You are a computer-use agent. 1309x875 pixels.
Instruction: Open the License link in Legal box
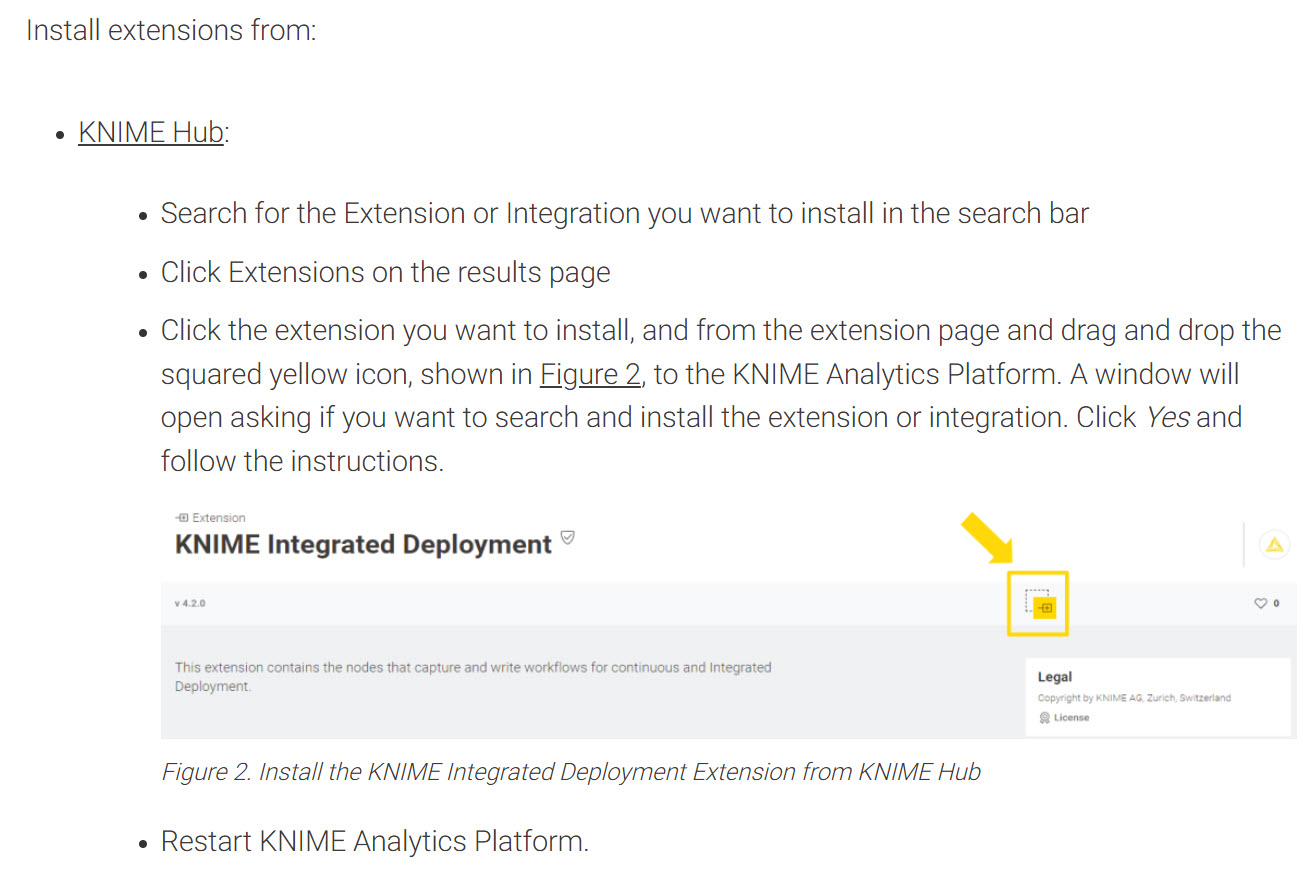[x=1071, y=718]
